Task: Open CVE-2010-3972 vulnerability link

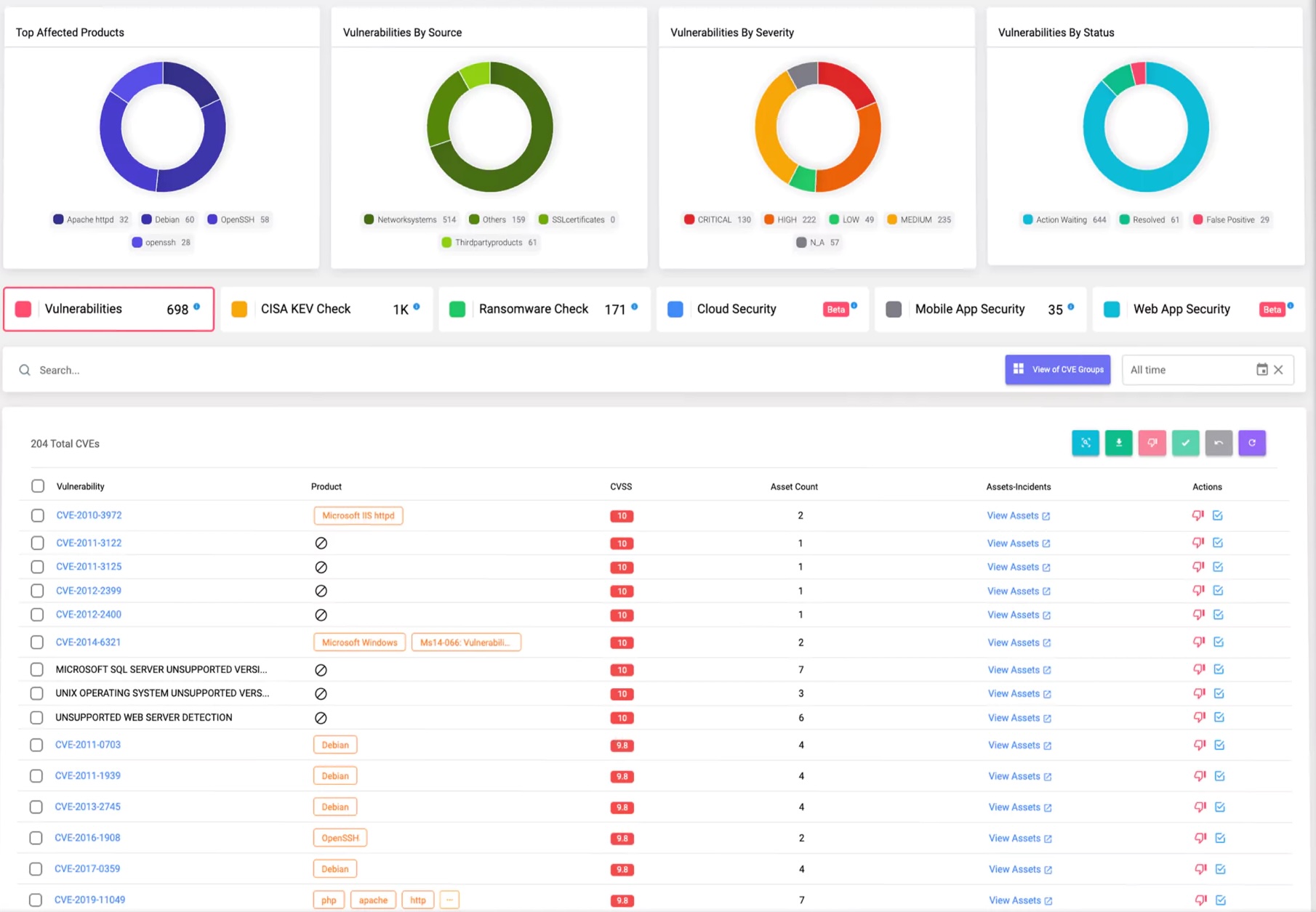Action: click(x=89, y=515)
